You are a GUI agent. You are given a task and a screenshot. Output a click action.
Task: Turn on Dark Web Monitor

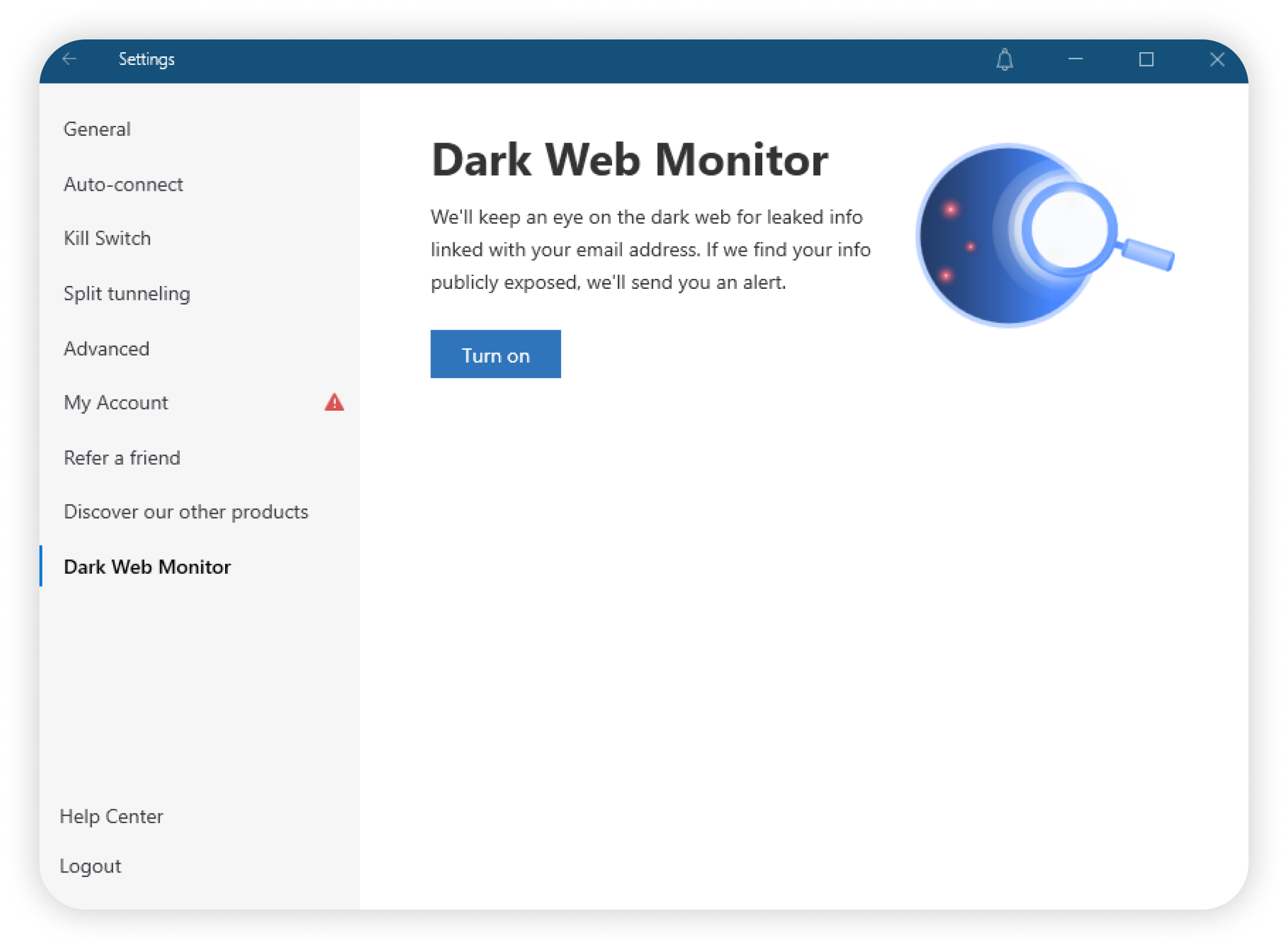click(495, 354)
